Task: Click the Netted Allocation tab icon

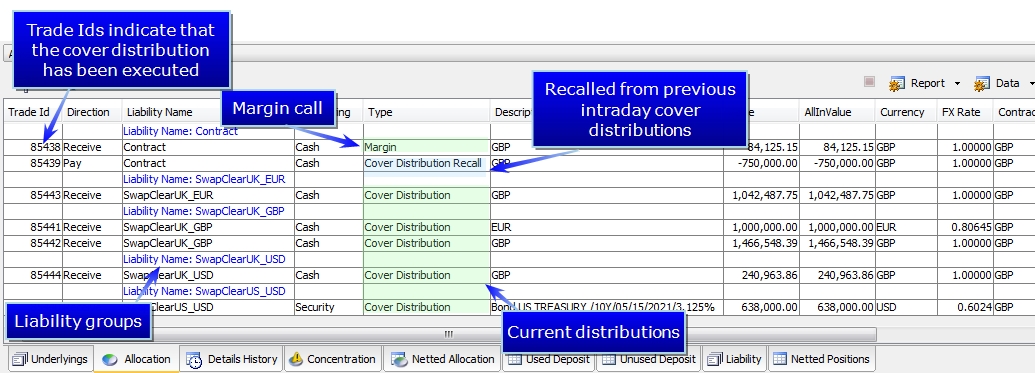Action: point(399,359)
